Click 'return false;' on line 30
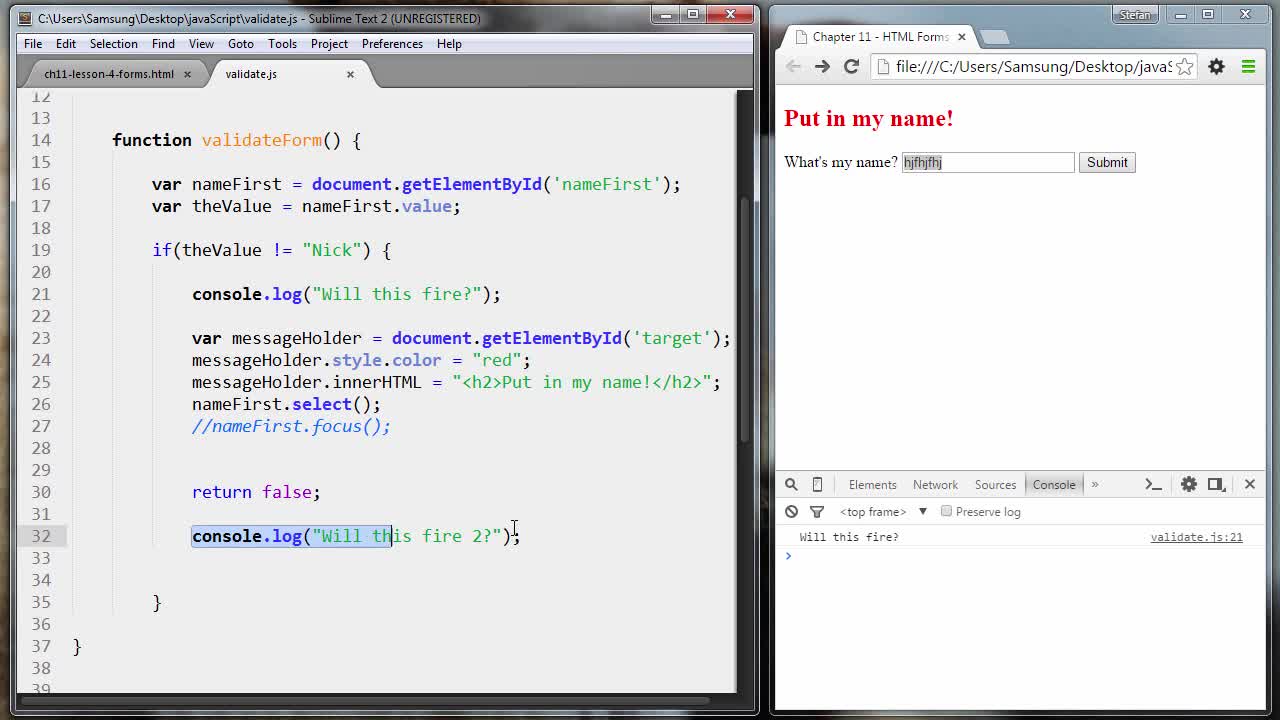1280x720 pixels. coord(256,492)
